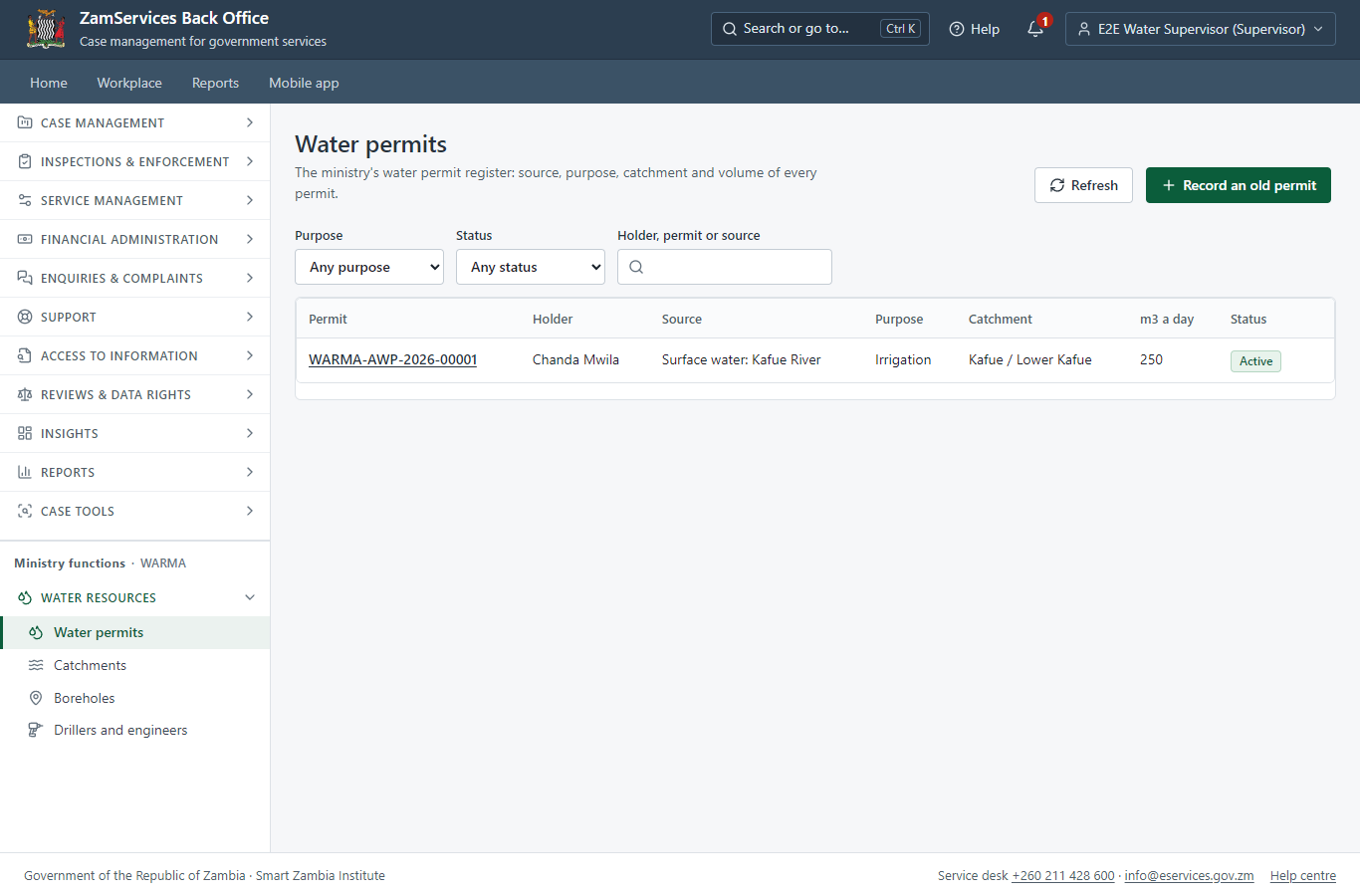Viewport: 1360px width, 896px height.
Task: Click the Reviews & Data Rights scales icon
Action: pos(25,394)
